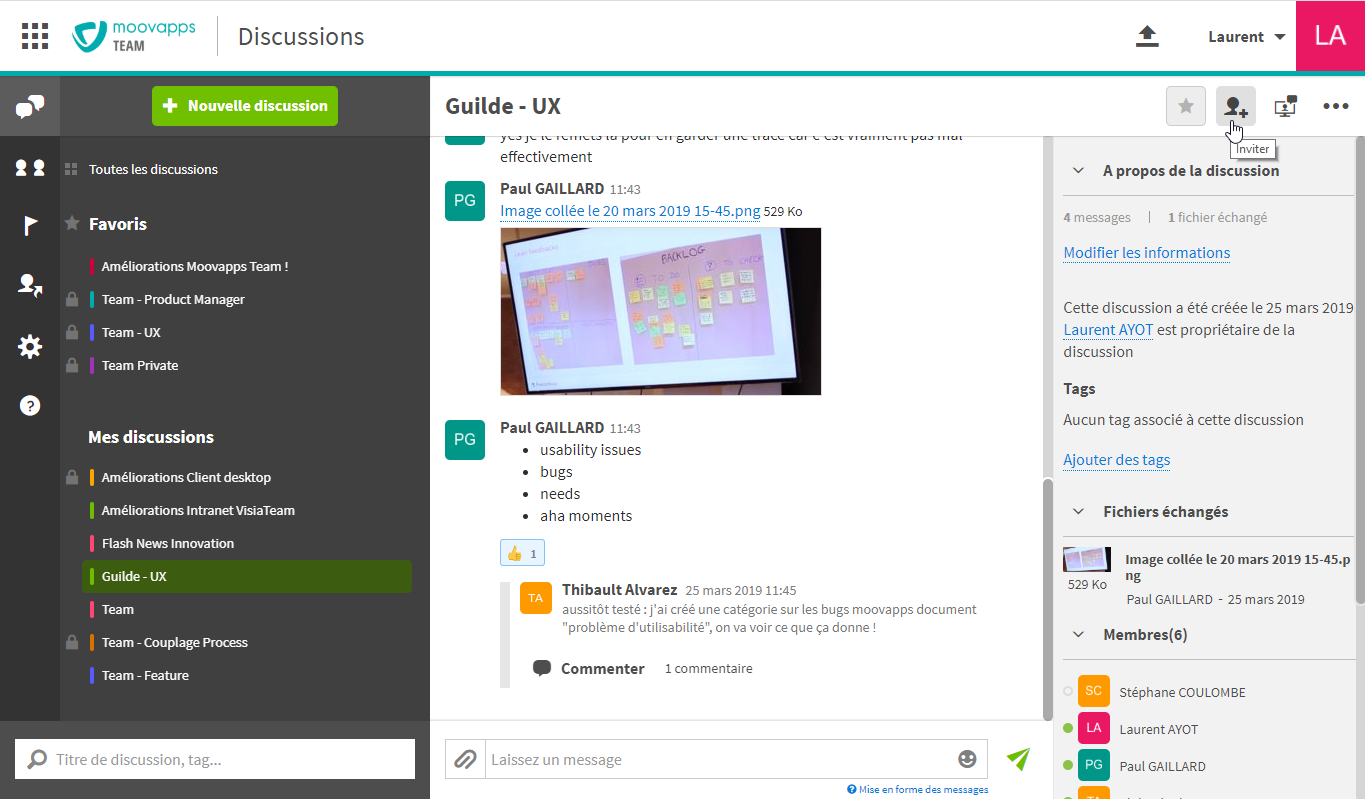
Task: Focus the discussion title search field
Action: tap(215, 759)
